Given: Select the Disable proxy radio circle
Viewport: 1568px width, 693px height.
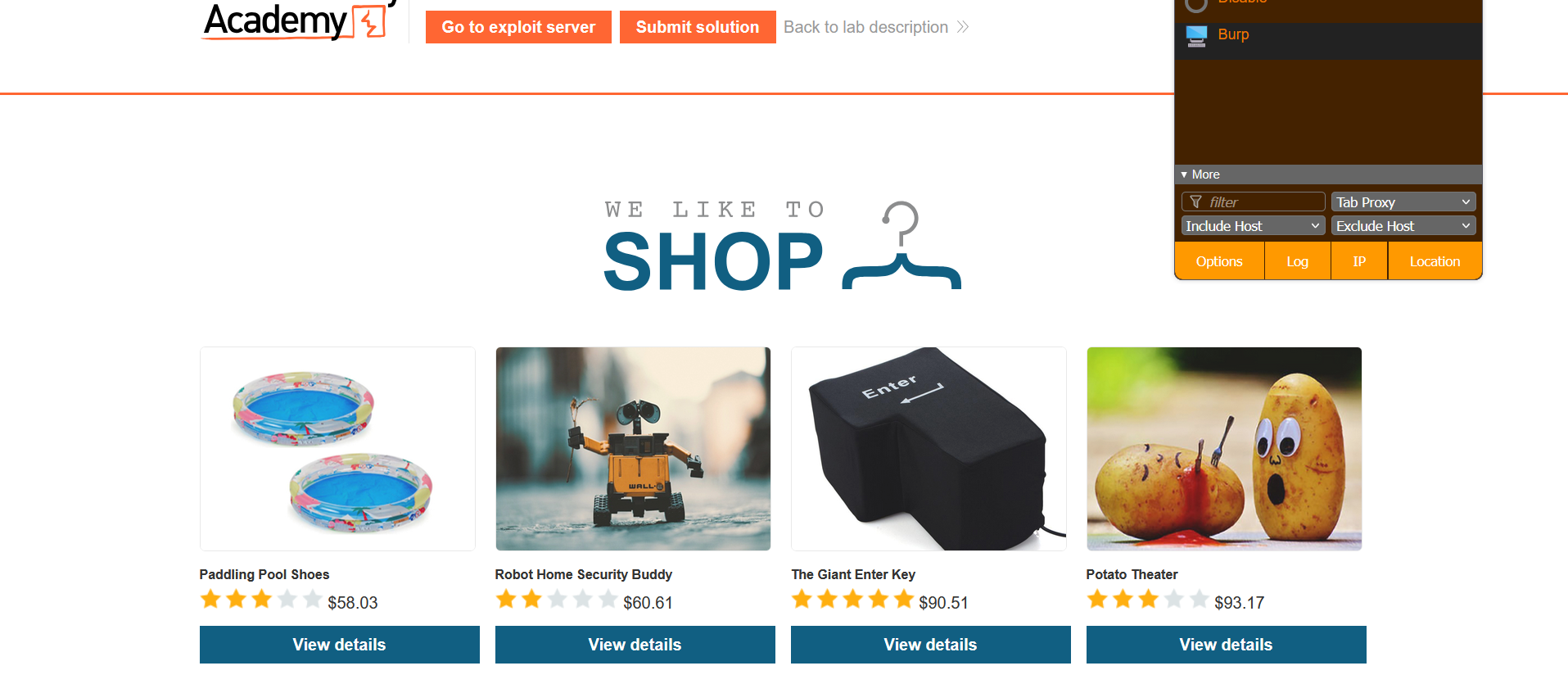Looking at the screenshot, I should click(1196, 3).
